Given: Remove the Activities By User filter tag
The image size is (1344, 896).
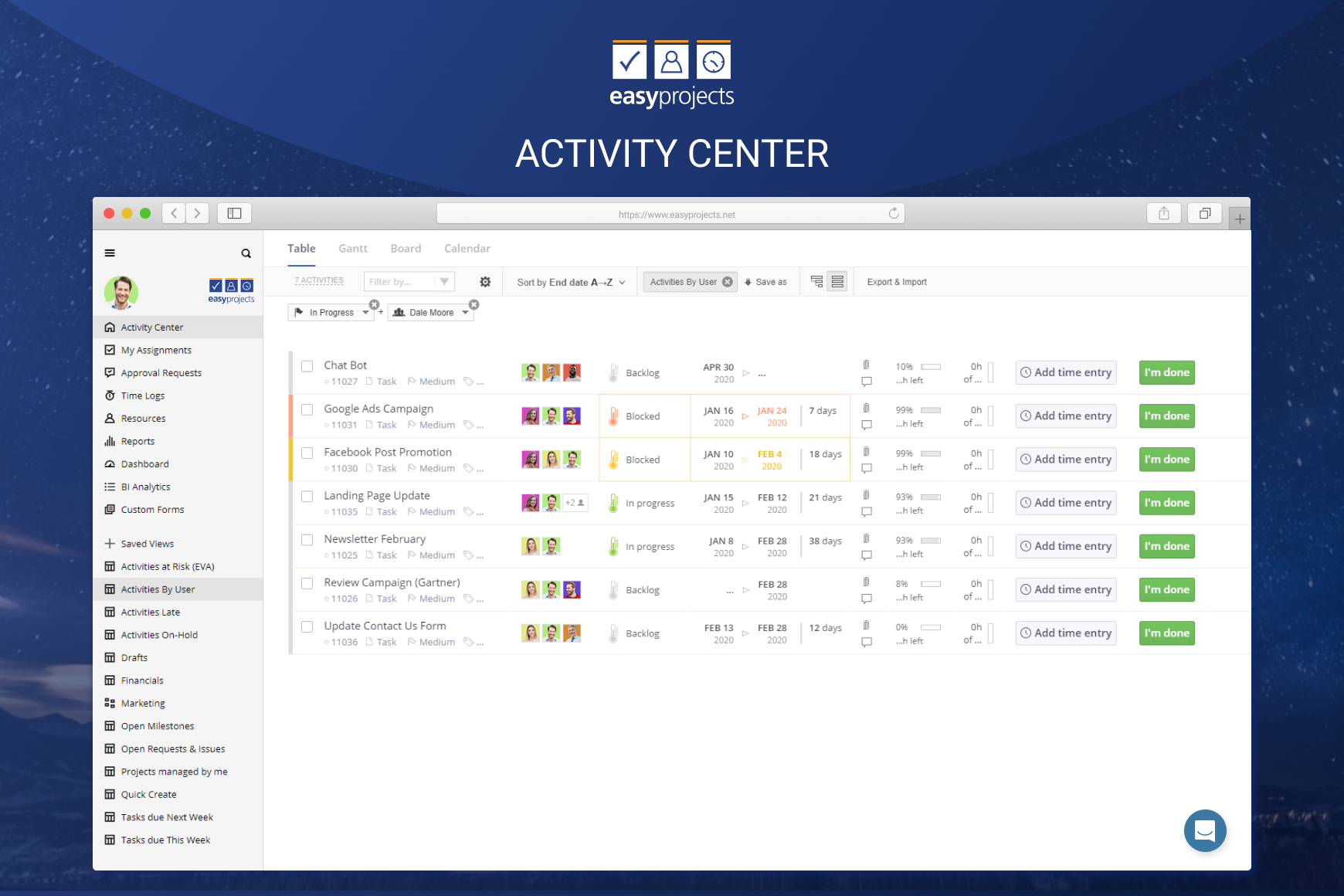Looking at the screenshot, I should click(728, 282).
